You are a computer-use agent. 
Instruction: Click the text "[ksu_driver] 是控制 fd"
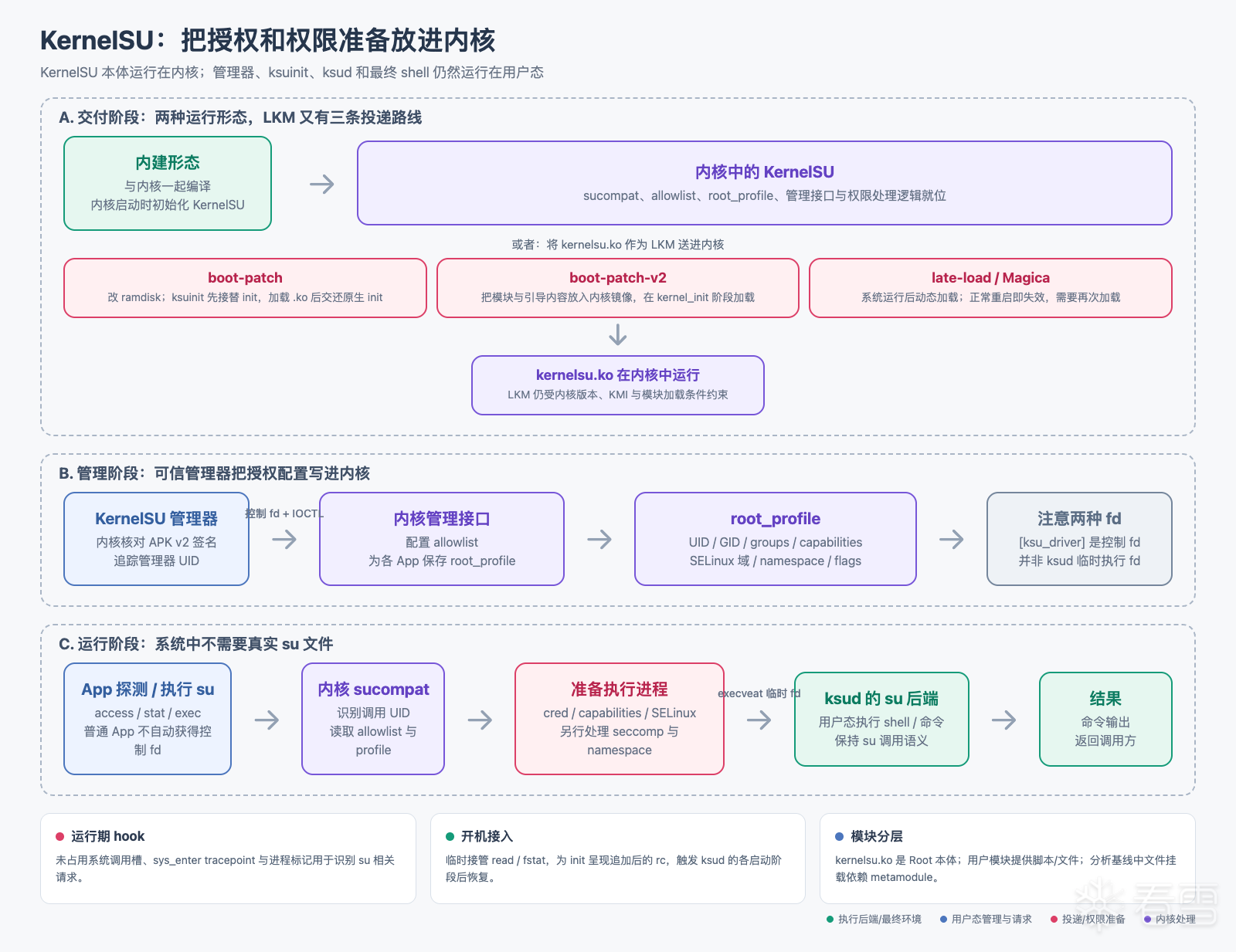pos(1079,542)
